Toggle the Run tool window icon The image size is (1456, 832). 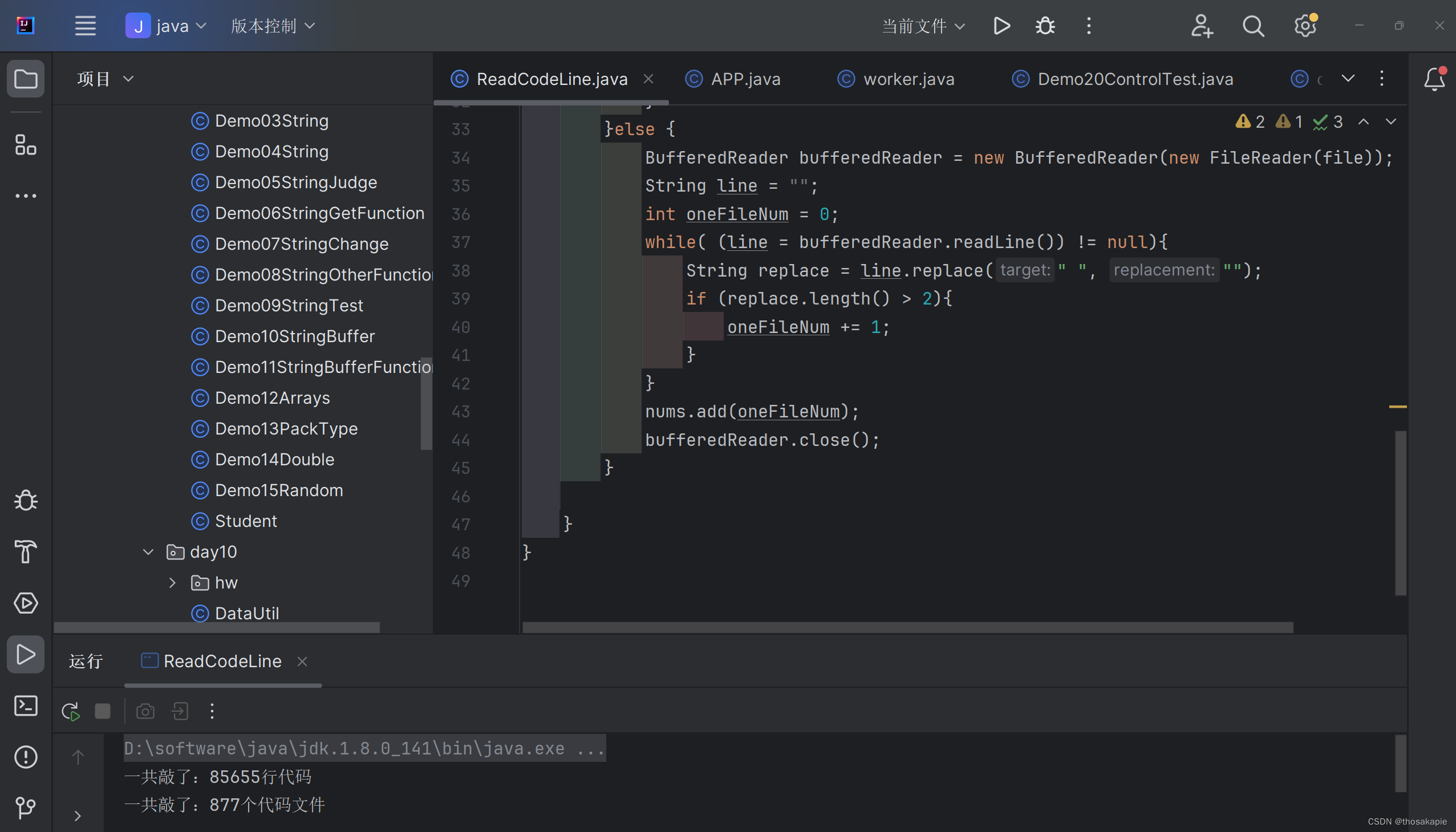tap(26, 654)
